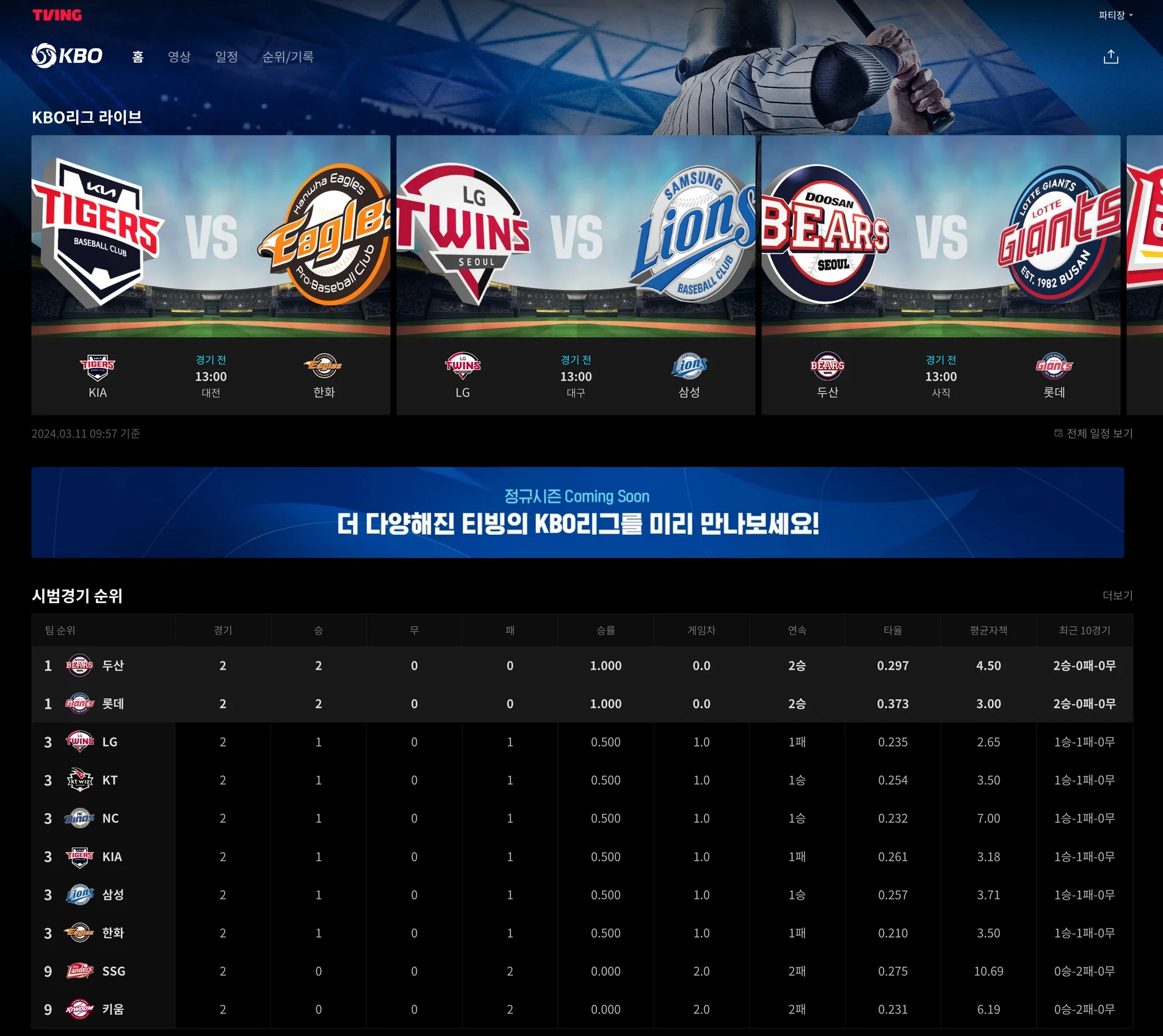The height and width of the screenshot is (1036, 1163).
Task: Go to the 순위/기록 tab
Action: pos(288,57)
